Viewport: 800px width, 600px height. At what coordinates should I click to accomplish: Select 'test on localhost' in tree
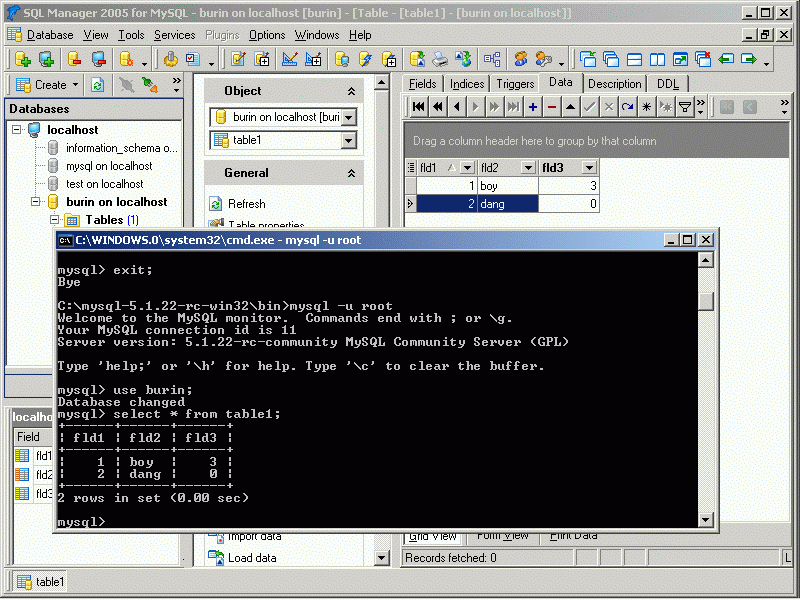tap(105, 184)
